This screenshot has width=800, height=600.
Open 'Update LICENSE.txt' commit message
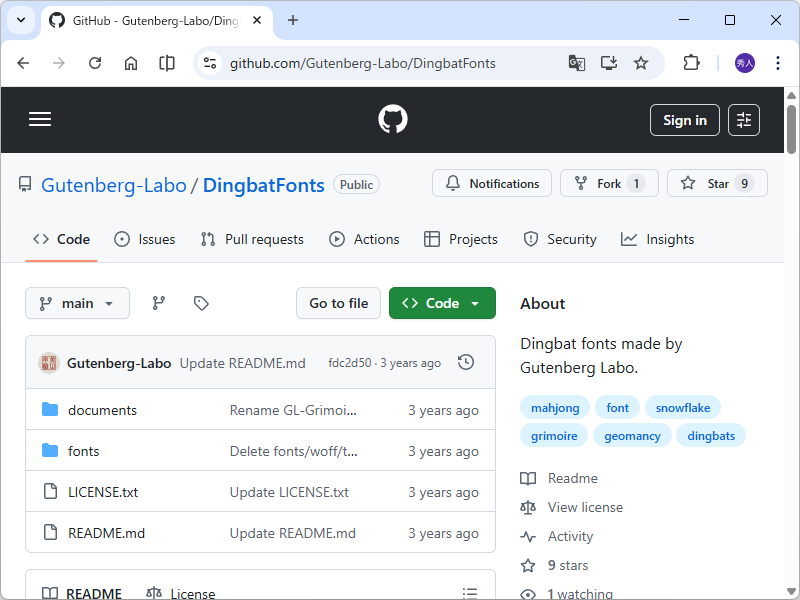289,492
